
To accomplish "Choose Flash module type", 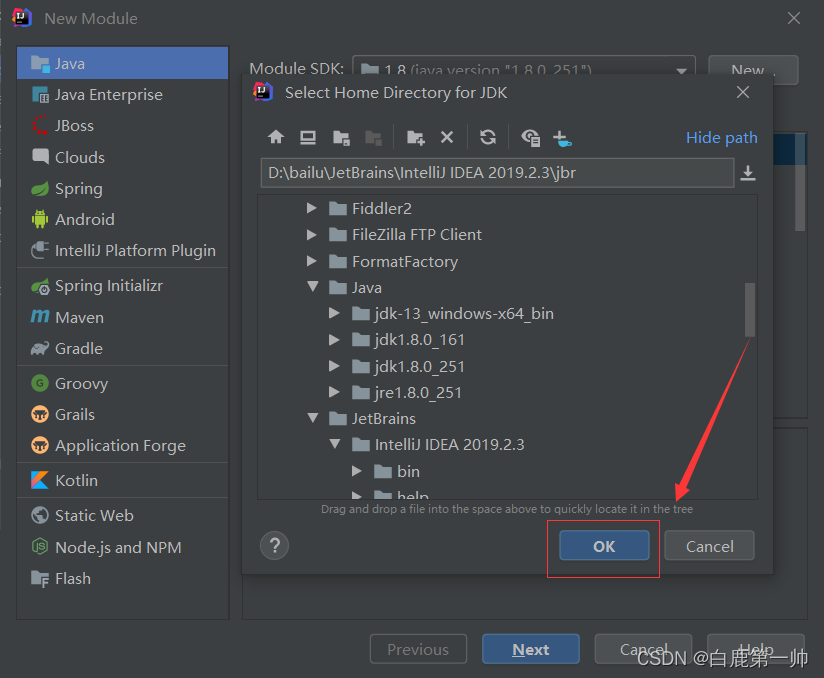I will point(122,578).
